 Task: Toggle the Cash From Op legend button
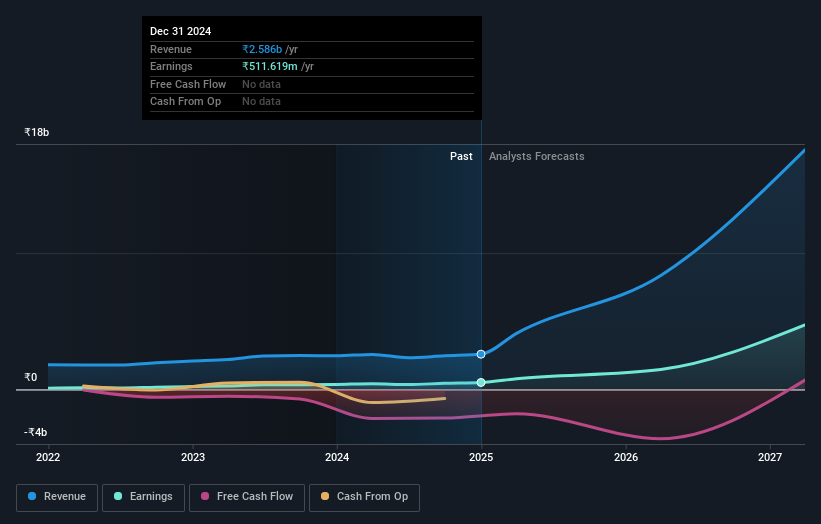tap(364, 497)
